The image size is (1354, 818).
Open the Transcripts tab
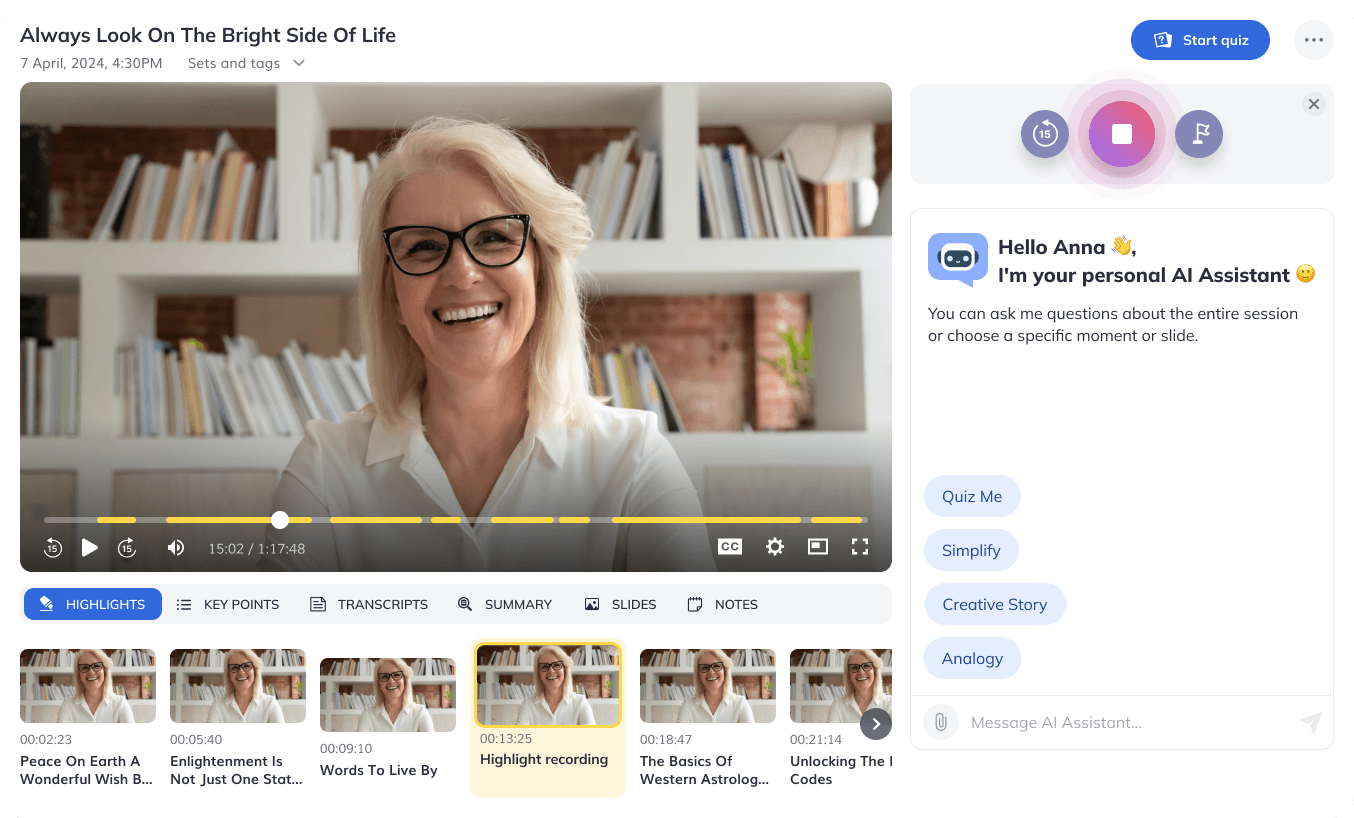[369, 604]
